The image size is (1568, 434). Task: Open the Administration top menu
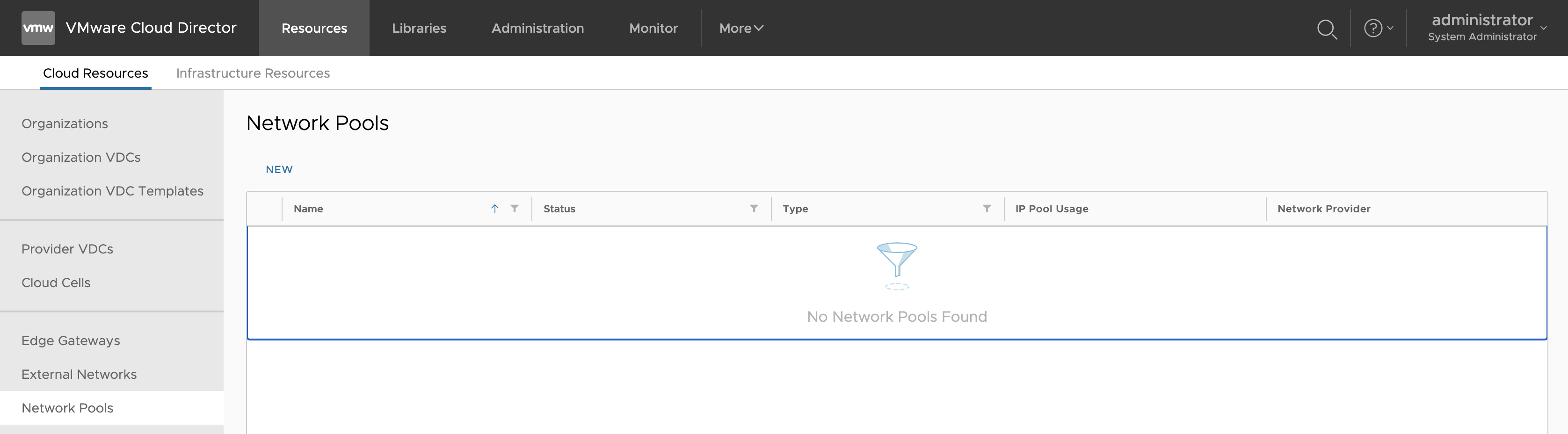(537, 28)
